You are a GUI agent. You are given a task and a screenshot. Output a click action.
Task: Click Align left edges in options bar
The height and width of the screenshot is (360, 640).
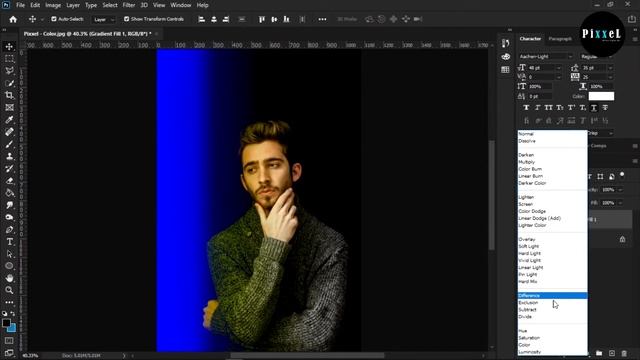(x=202, y=19)
